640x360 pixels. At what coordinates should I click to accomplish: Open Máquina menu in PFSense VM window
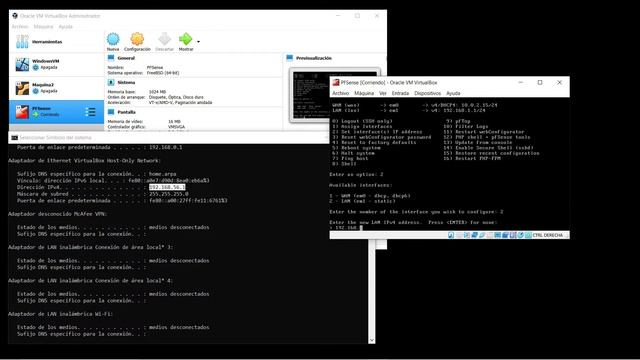point(364,93)
